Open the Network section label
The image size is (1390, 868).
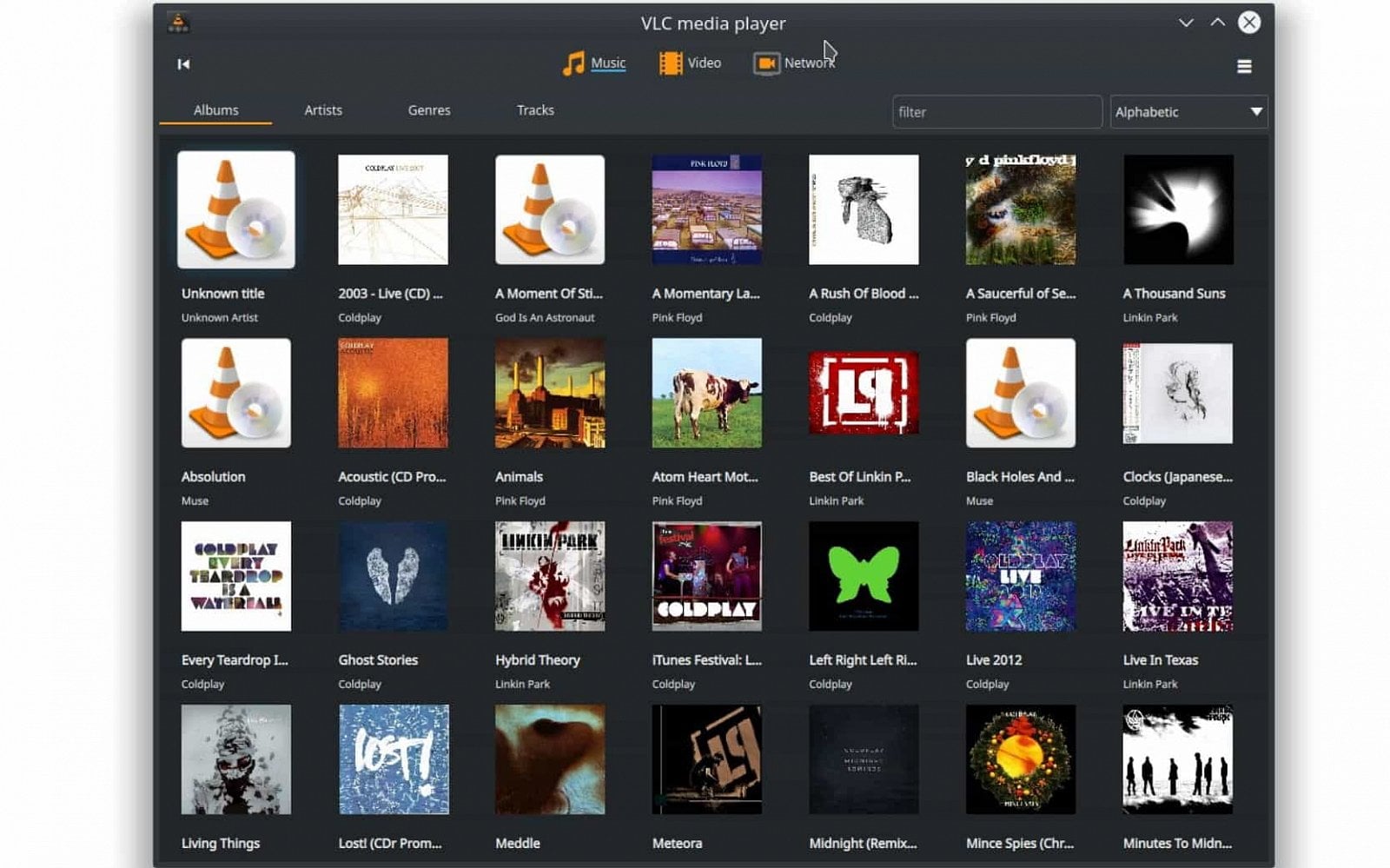(x=810, y=63)
